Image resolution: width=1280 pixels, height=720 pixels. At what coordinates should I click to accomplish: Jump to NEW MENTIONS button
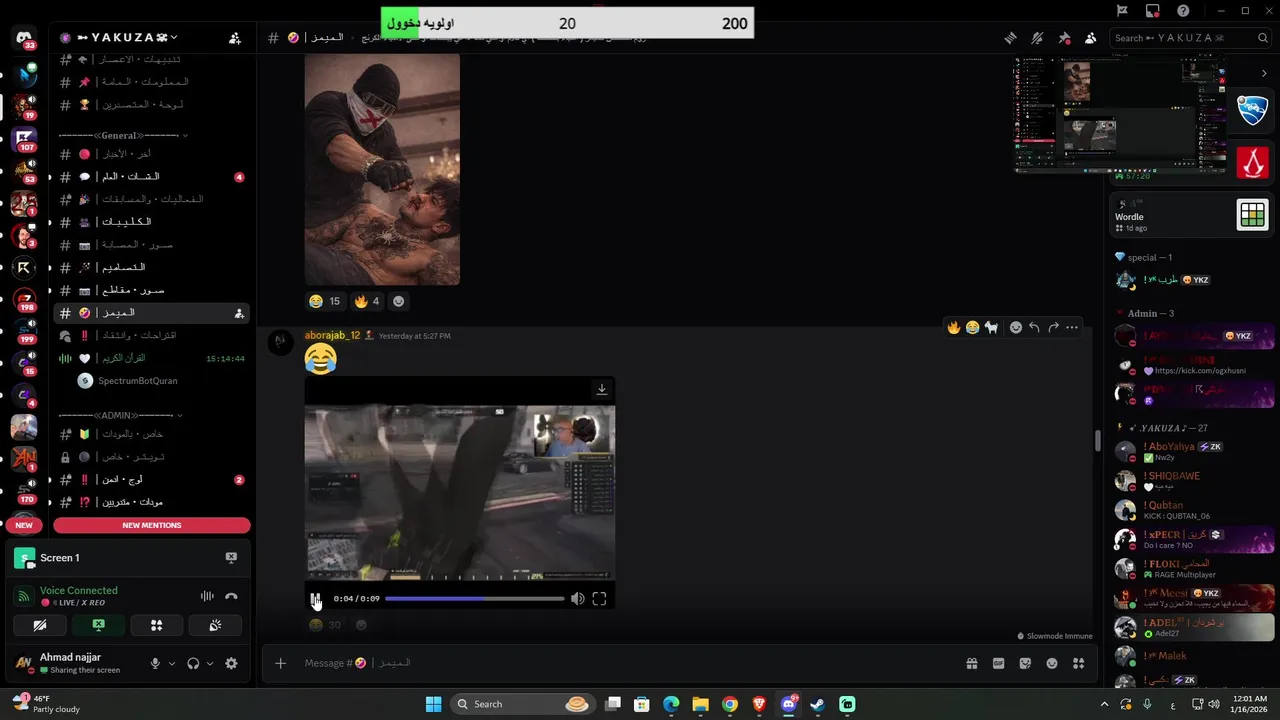[x=152, y=525]
